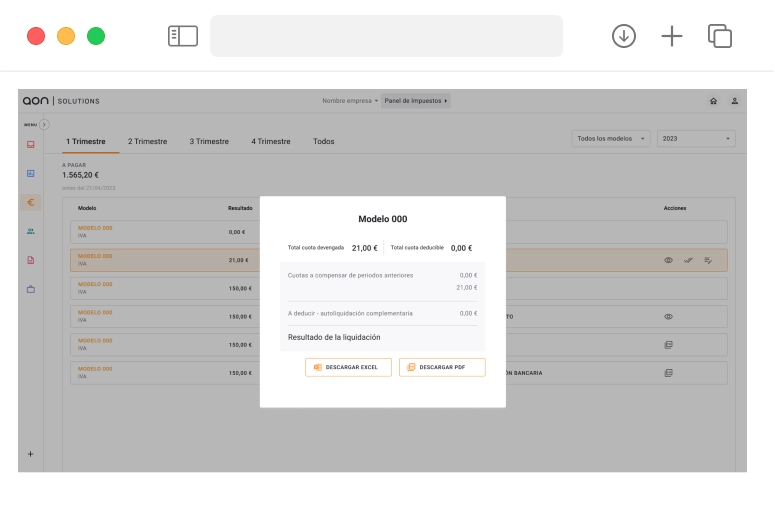Expand the sidebar menu chevron
Image resolution: width=775 pixels, height=528 pixels.
(x=44, y=124)
